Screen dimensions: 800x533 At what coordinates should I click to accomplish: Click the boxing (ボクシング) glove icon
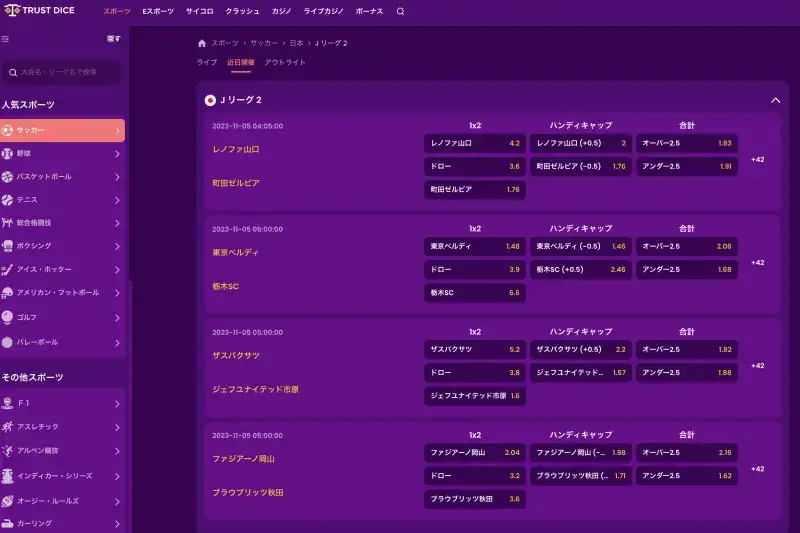click(7, 246)
